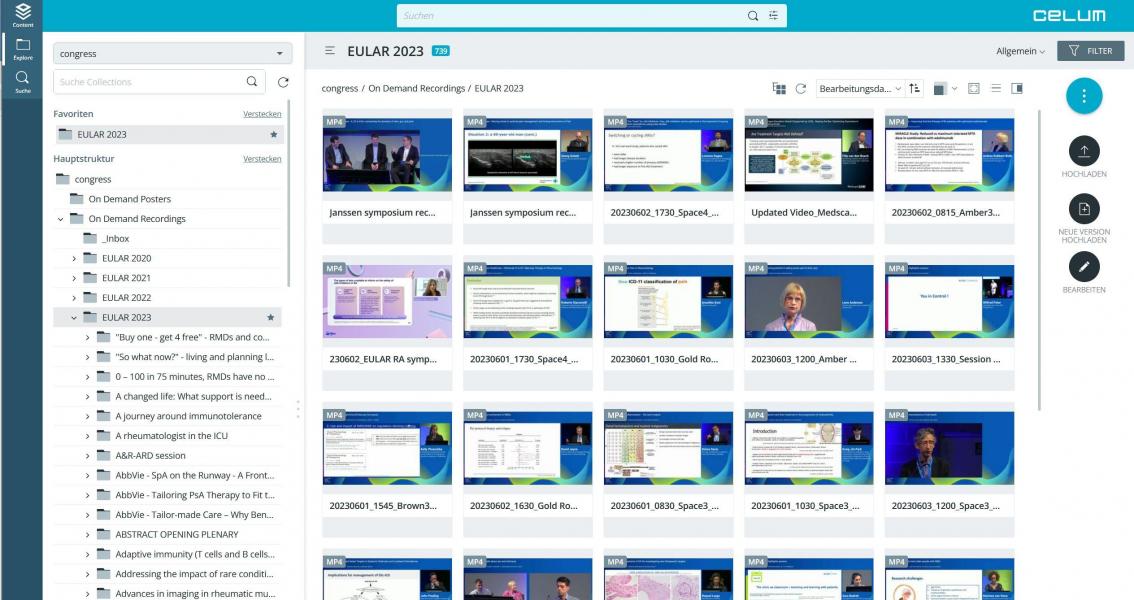
Task: Click the collections tree vertical scrollbar
Action: coord(289,195)
